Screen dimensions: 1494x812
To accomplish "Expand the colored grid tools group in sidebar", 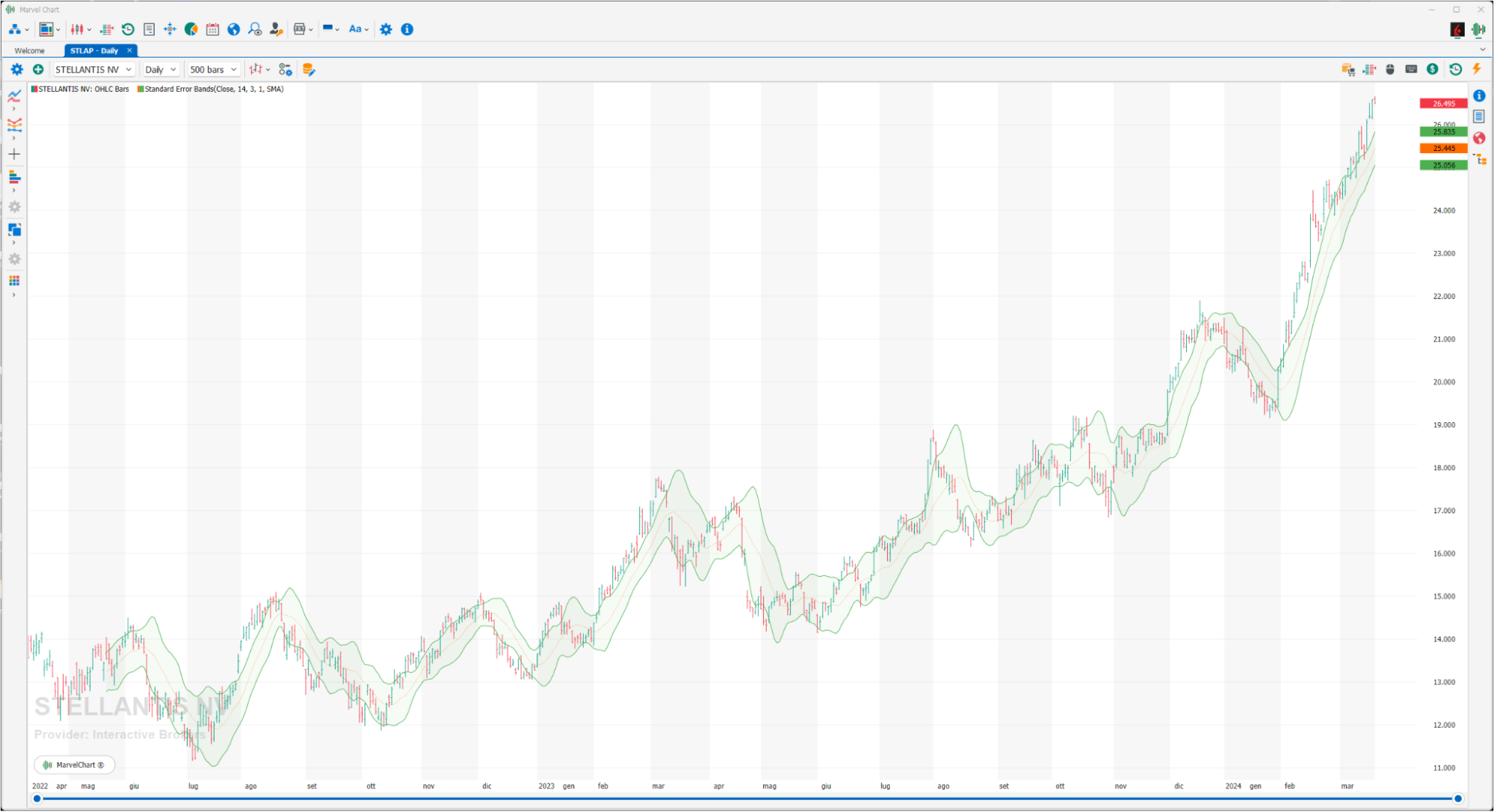I will tap(14, 295).
